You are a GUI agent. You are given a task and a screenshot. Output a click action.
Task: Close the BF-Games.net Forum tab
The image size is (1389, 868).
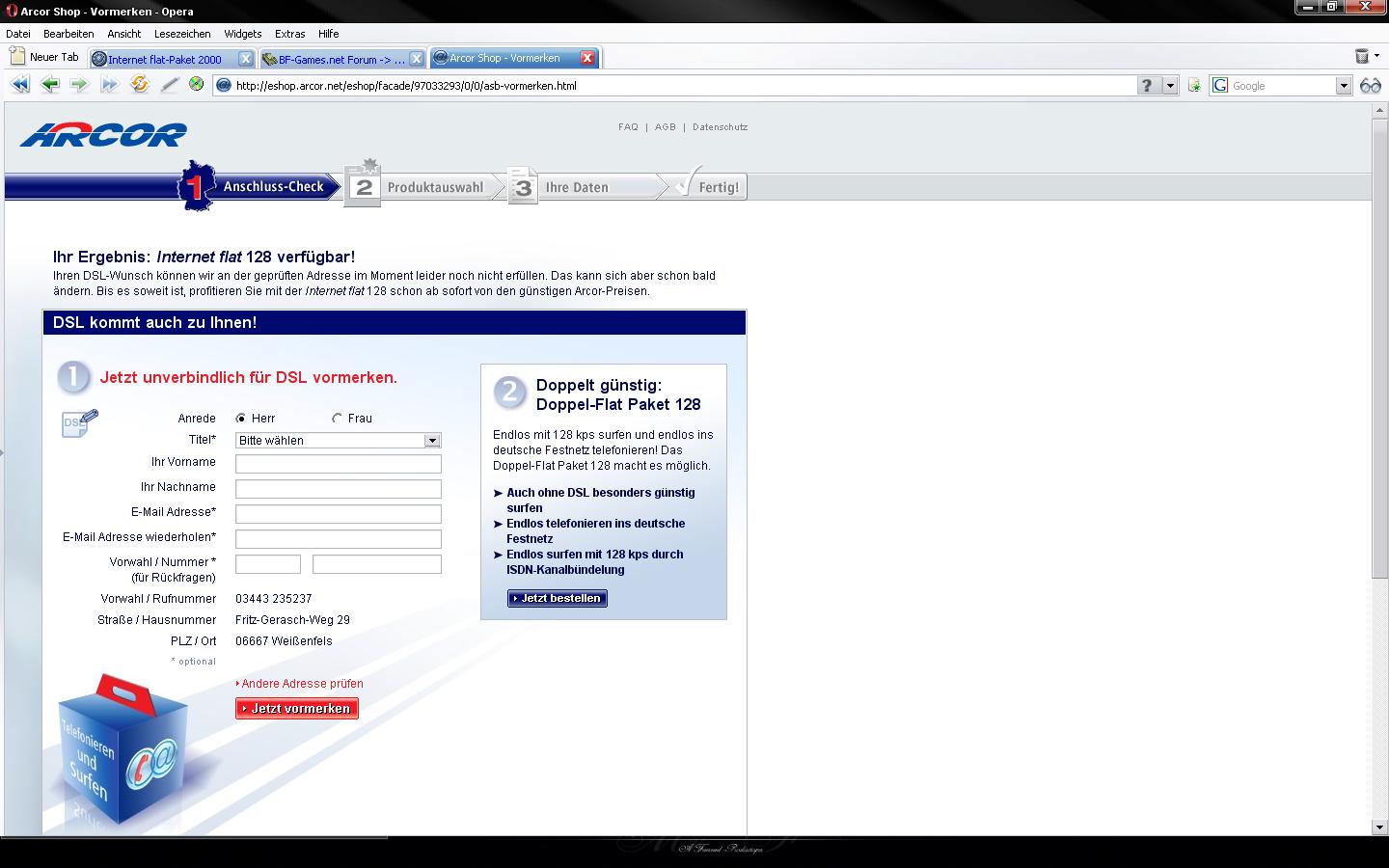click(x=417, y=59)
